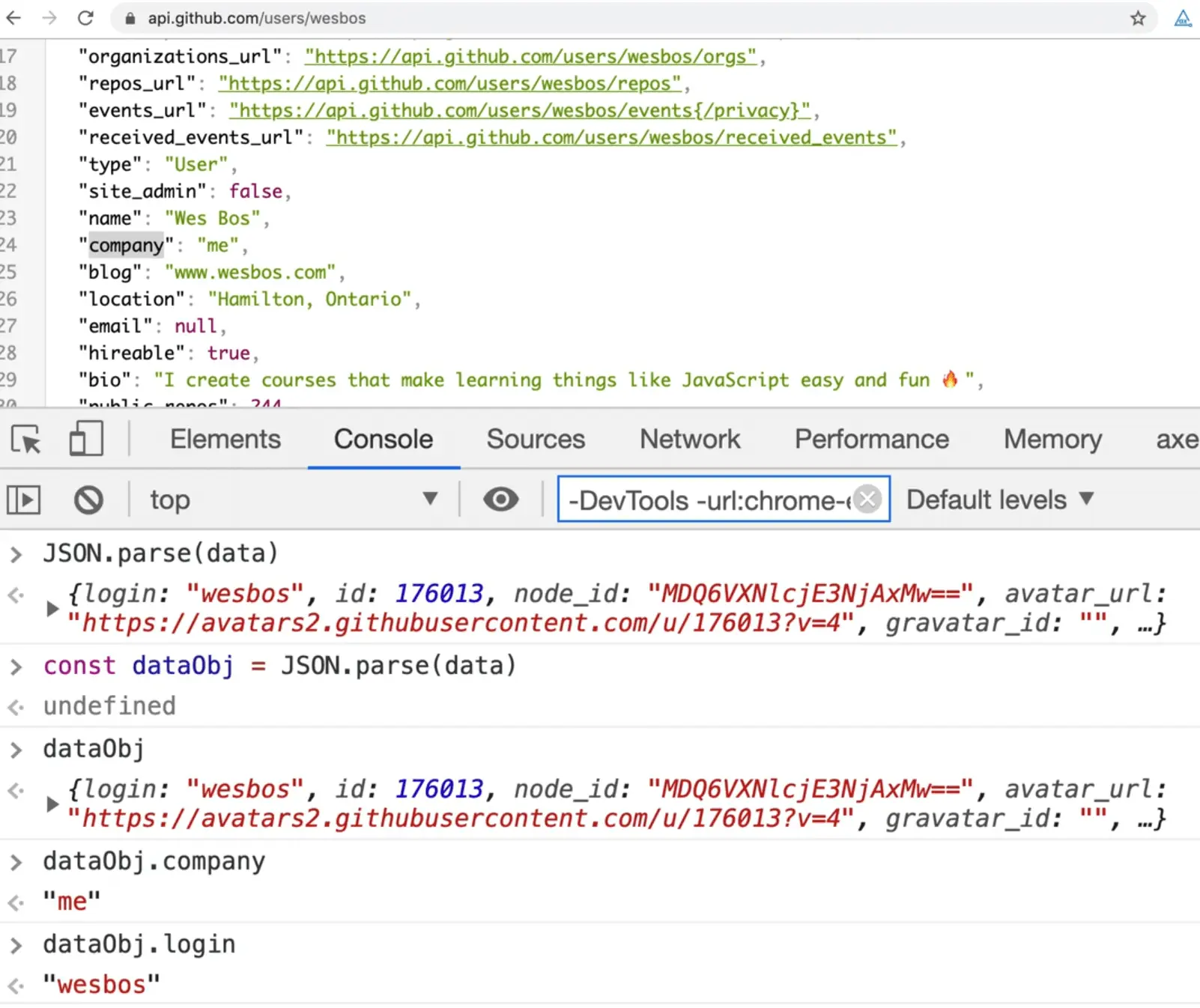Switch to the Elements tab
1200x1008 pixels.
[225, 440]
